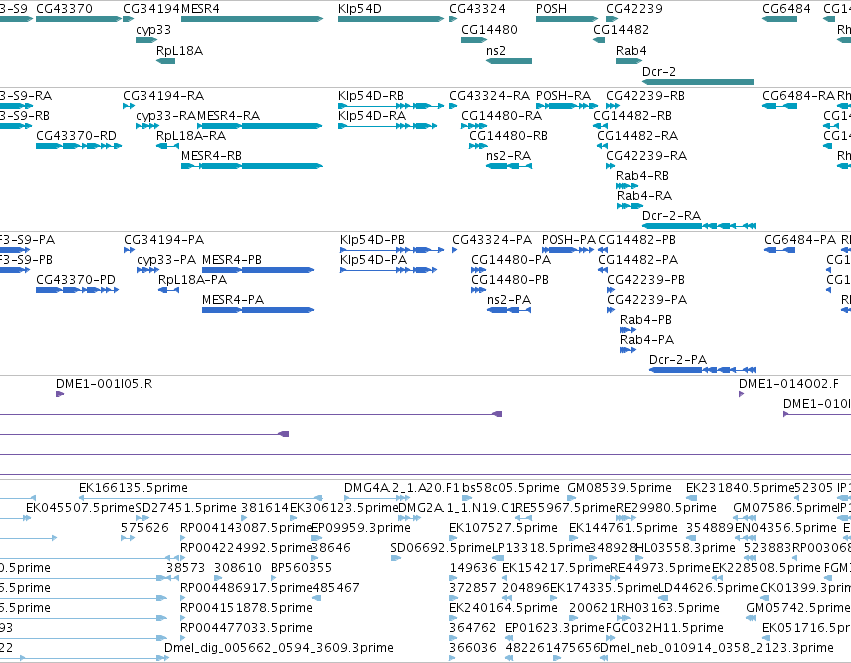The width and height of the screenshot is (851, 663).
Task: Click the Klp54D gene label
Action: pos(359,9)
